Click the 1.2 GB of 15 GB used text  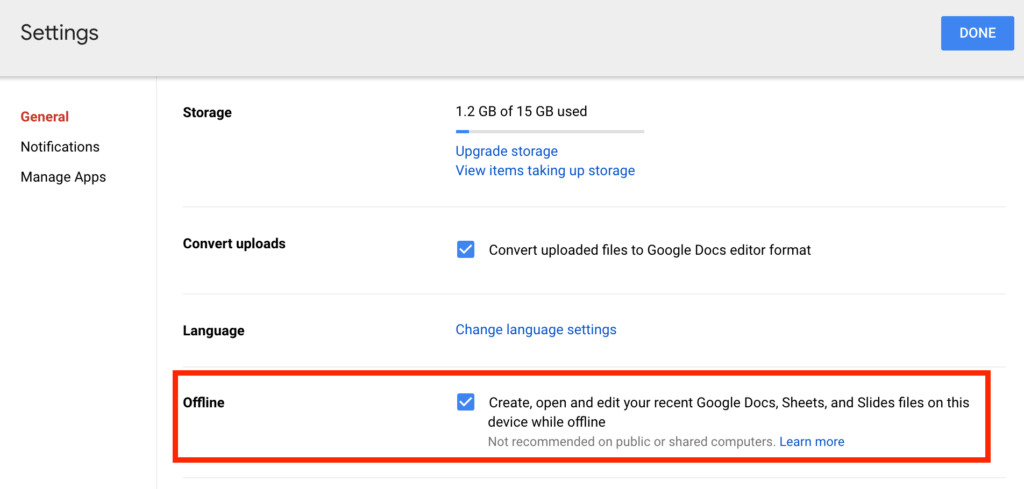point(521,112)
